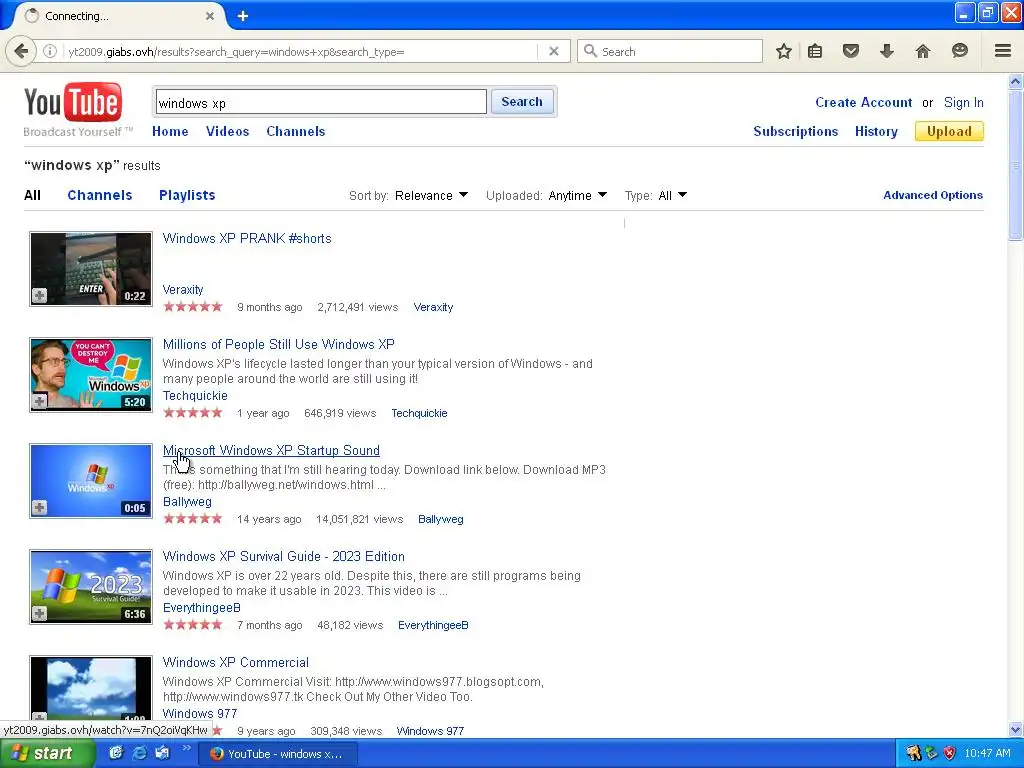1024x768 pixels.
Task: Click the scrollbar up arrow
Action: tap(1016, 81)
